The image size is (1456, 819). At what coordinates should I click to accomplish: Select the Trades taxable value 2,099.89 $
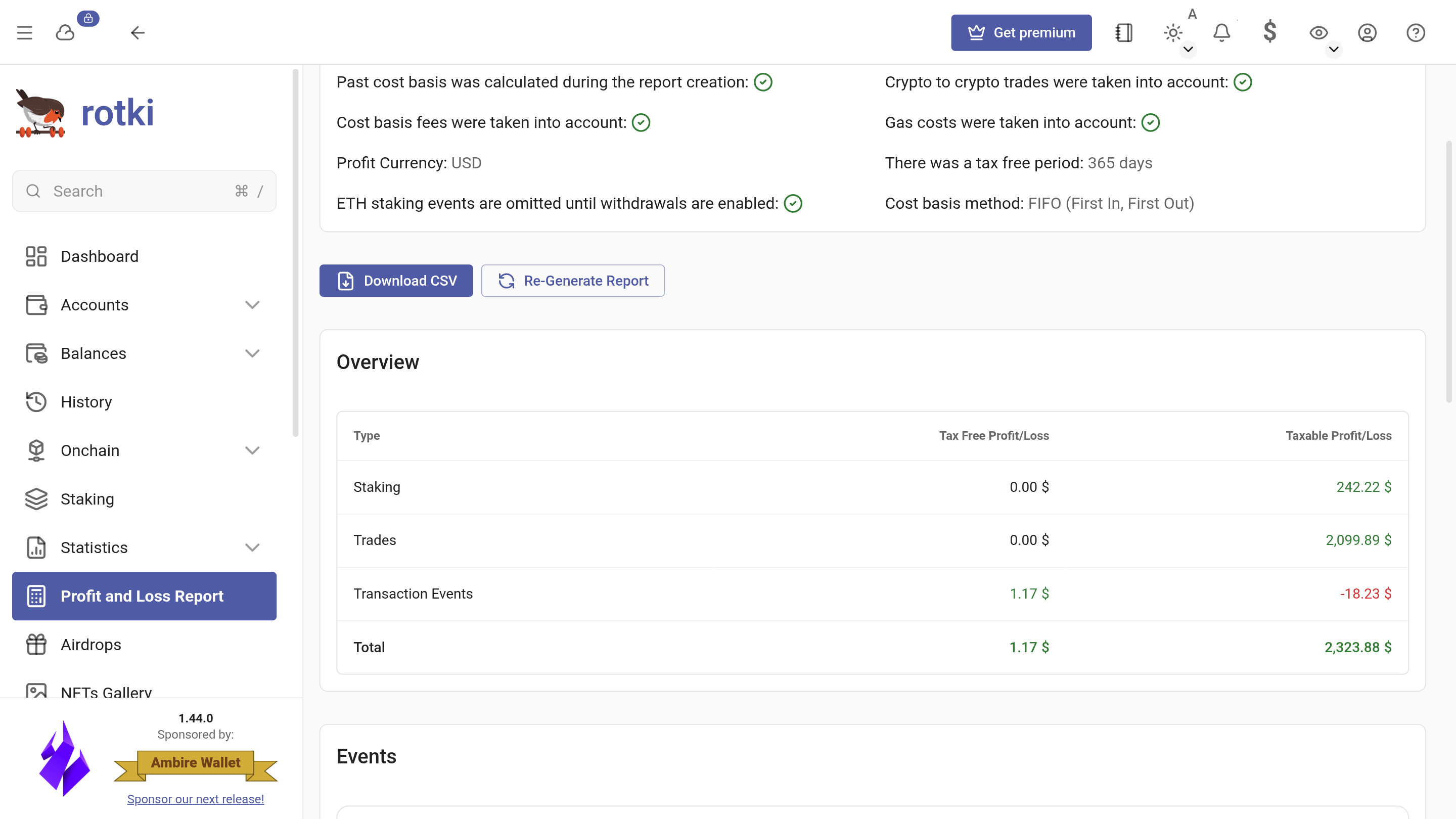point(1359,540)
